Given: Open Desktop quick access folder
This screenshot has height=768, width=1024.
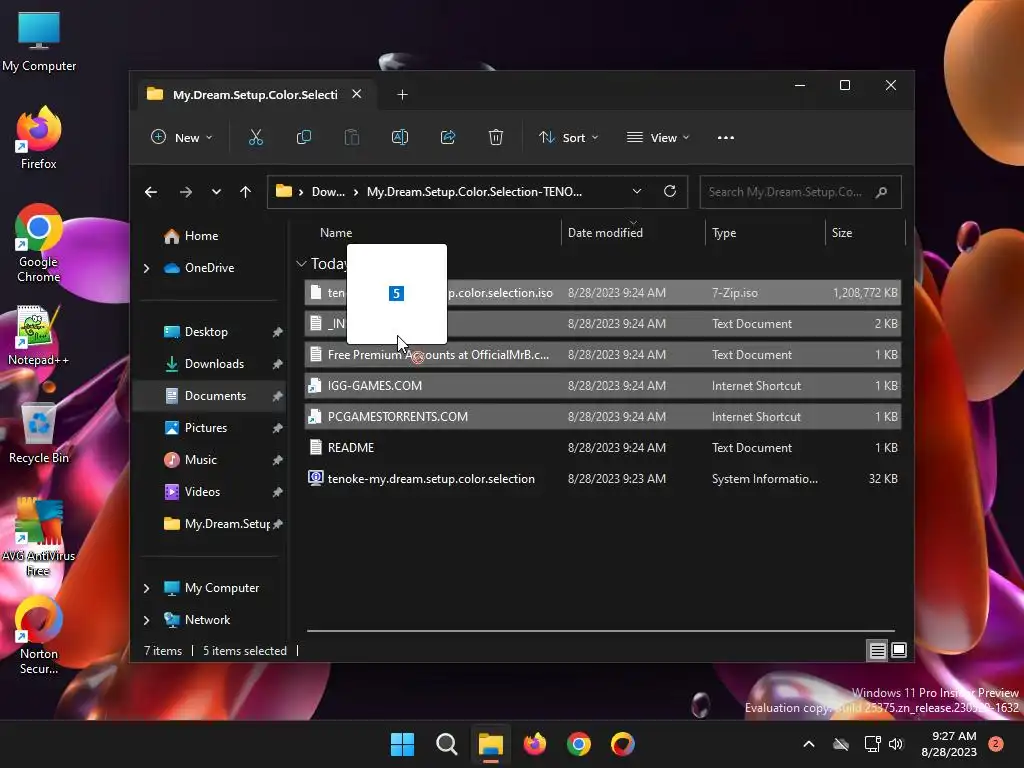Looking at the screenshot, I should pyautogui.click(x=206, y=332).
